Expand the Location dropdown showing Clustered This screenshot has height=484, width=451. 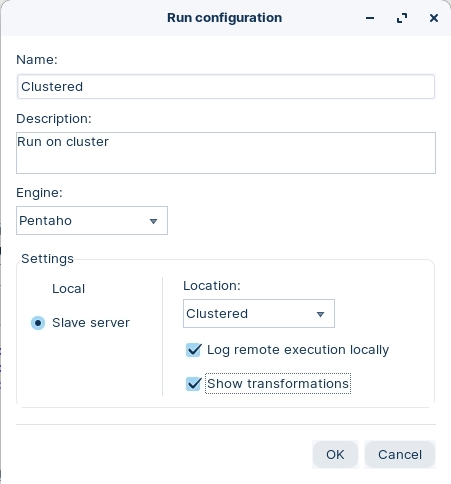pos(259,314)
